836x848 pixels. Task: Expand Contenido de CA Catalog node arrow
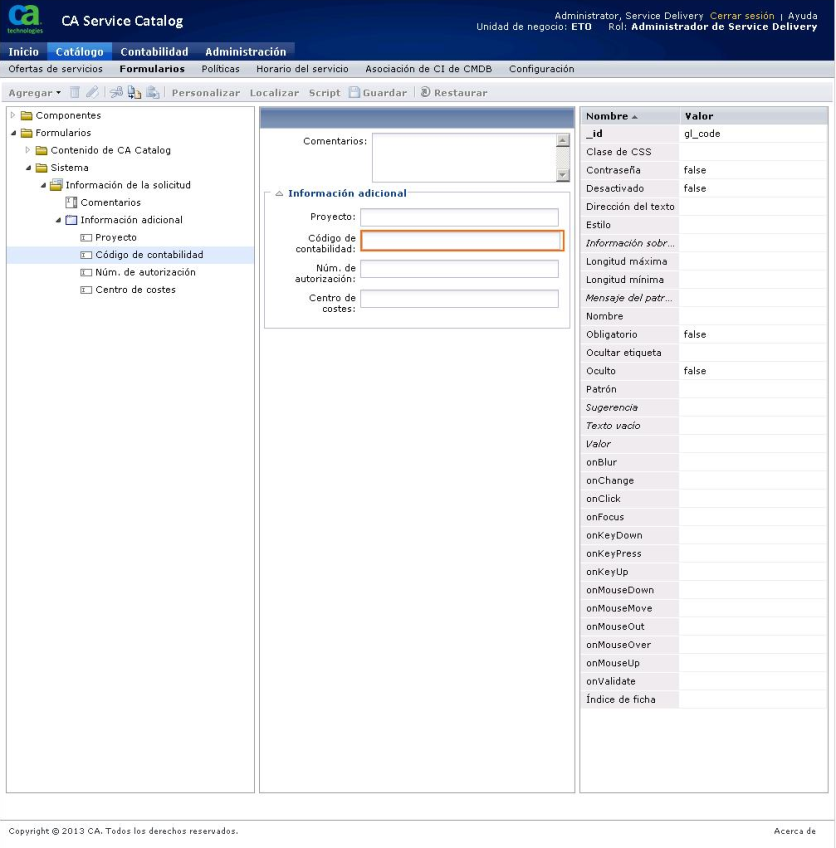click(x=28, y=150)
